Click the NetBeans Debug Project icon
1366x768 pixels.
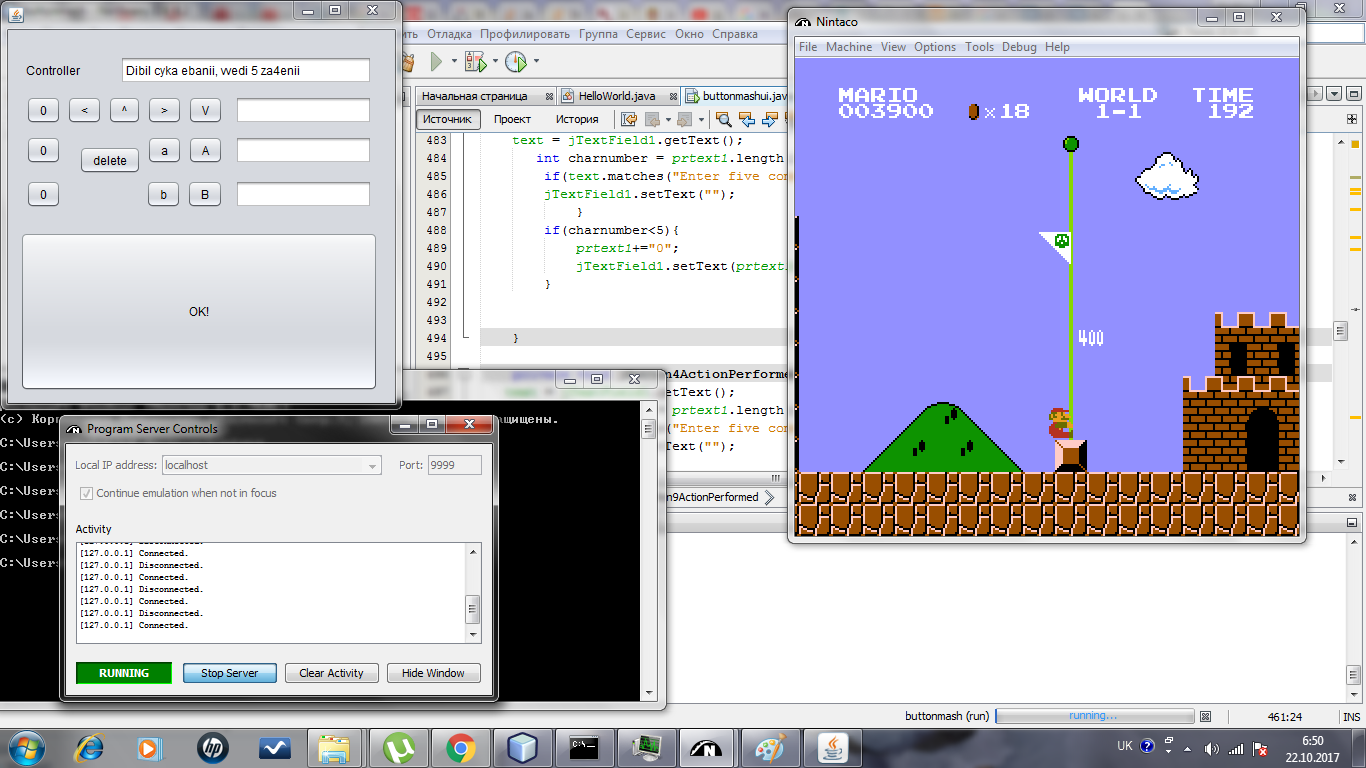tap(474, 62)
